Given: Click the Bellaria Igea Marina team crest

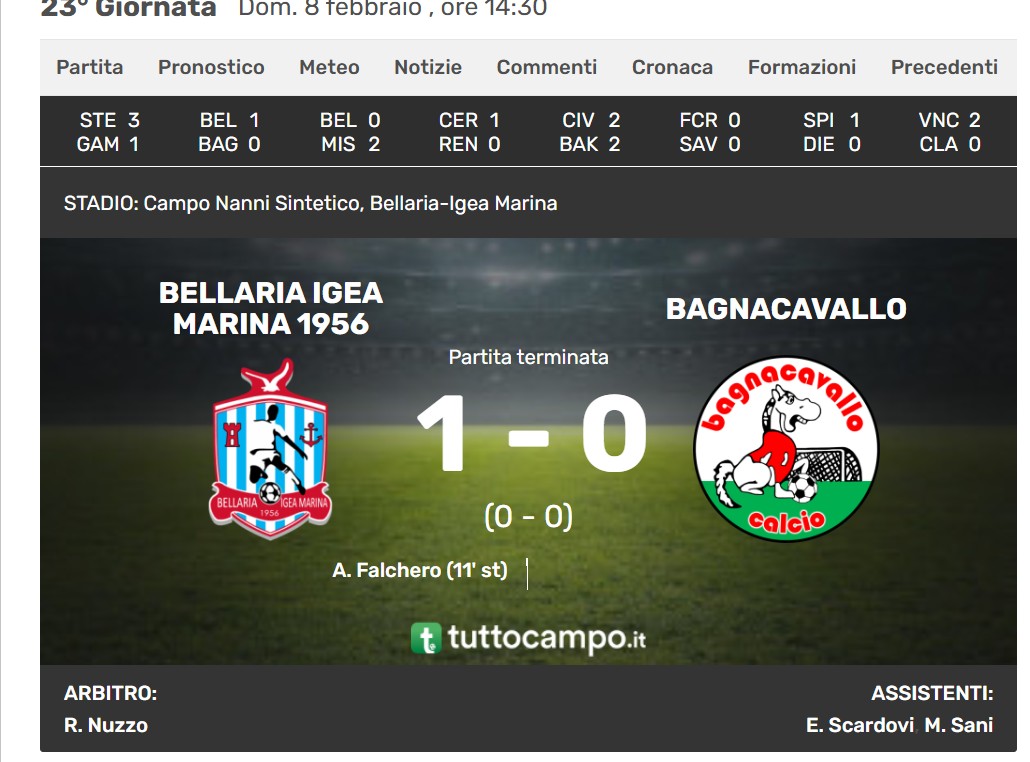Looking at the screenshot, I should [x=270, y=449].
